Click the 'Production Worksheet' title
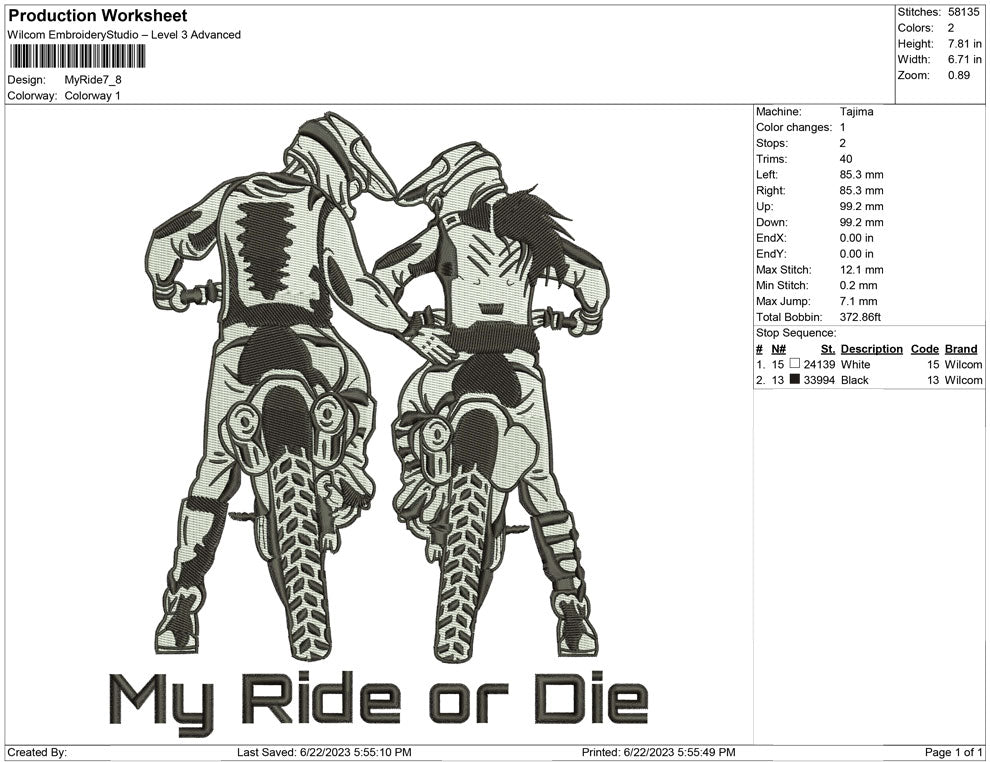 coord(98,16)
